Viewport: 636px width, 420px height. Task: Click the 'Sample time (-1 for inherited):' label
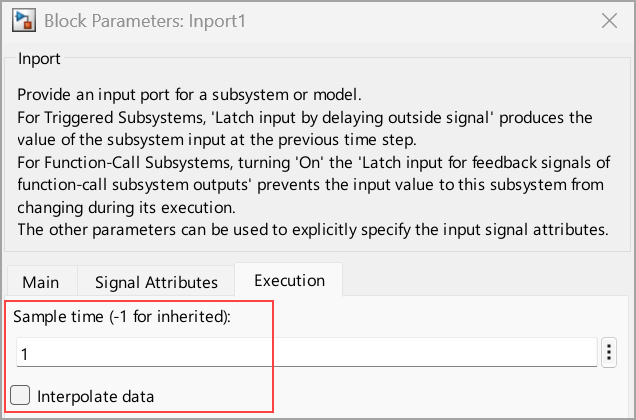pos(121,317)
